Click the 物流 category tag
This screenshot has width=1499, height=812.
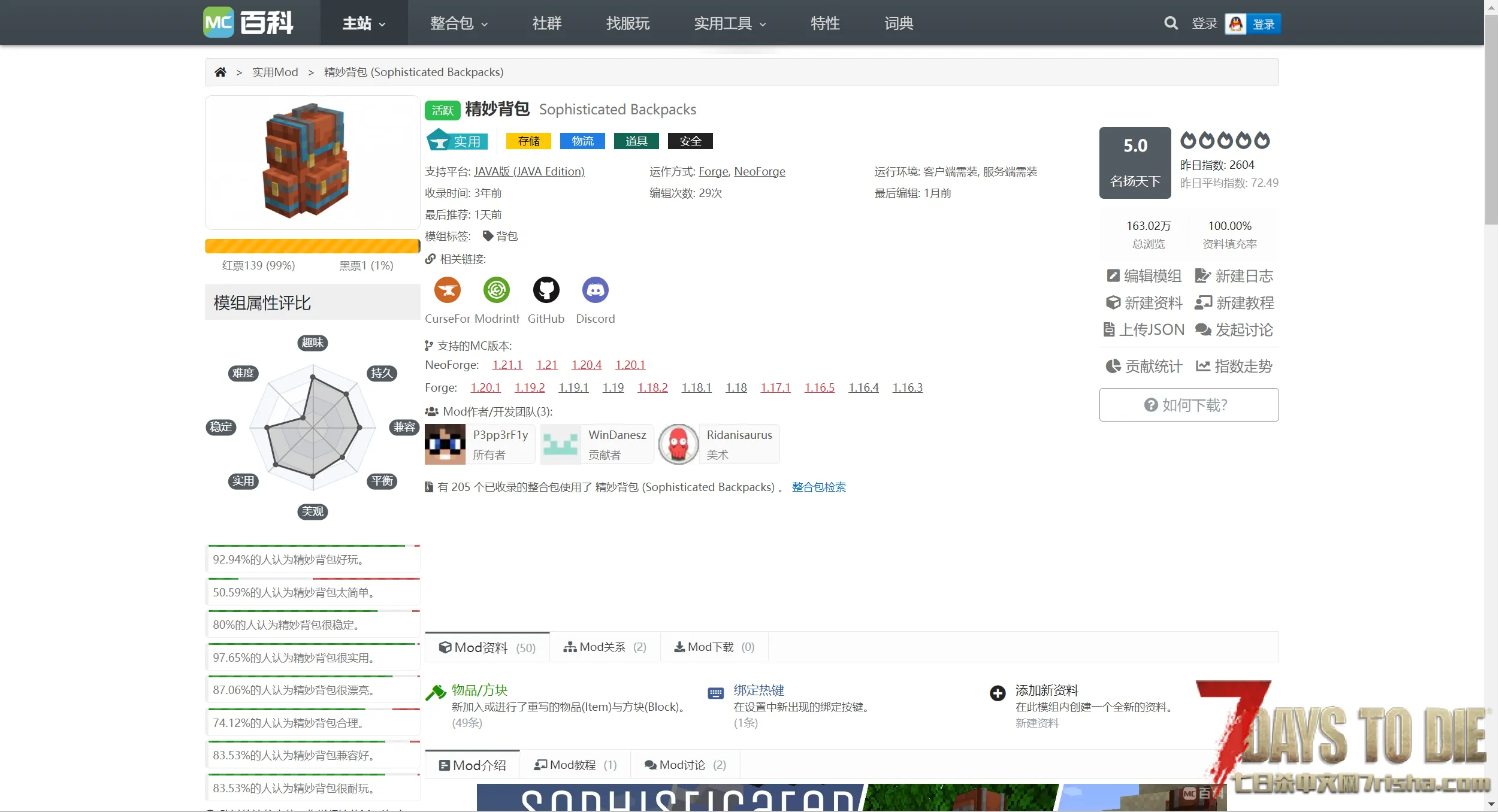coord(582,141)
